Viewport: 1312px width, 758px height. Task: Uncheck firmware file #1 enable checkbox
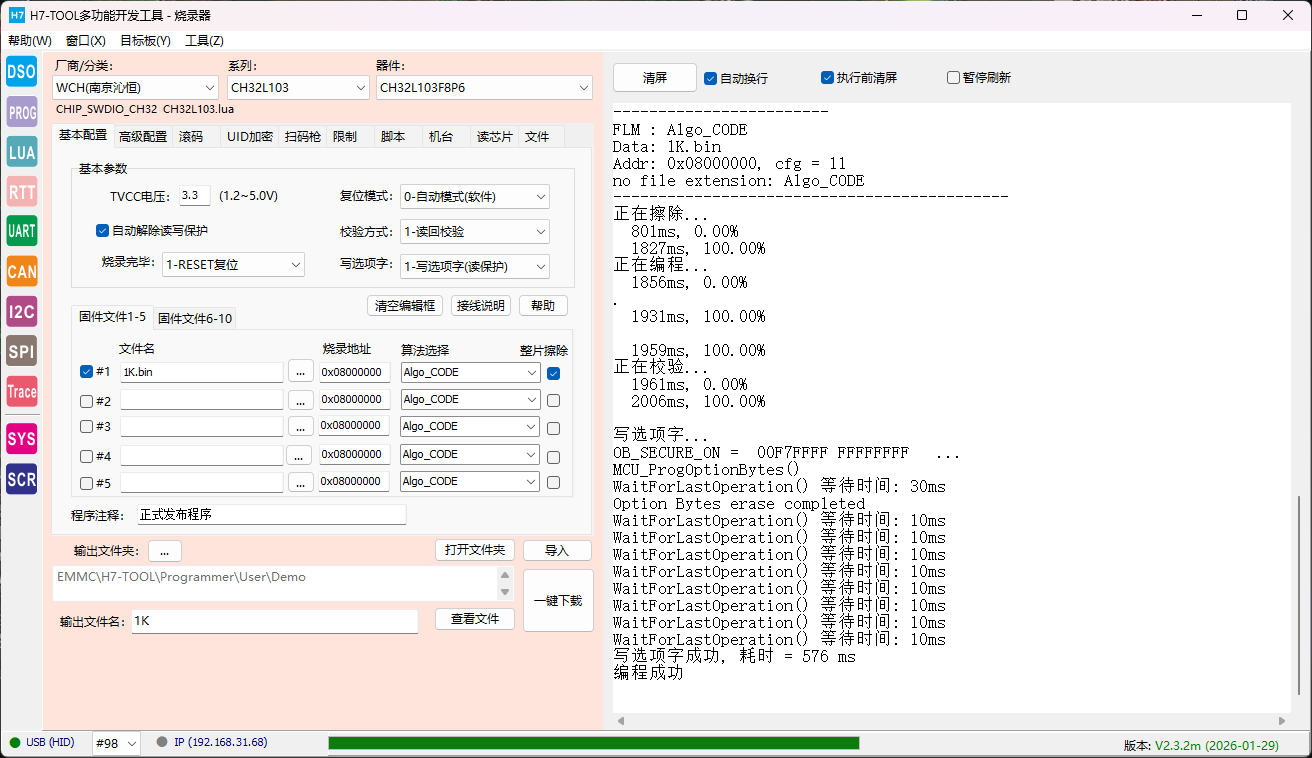coord(86,372)
